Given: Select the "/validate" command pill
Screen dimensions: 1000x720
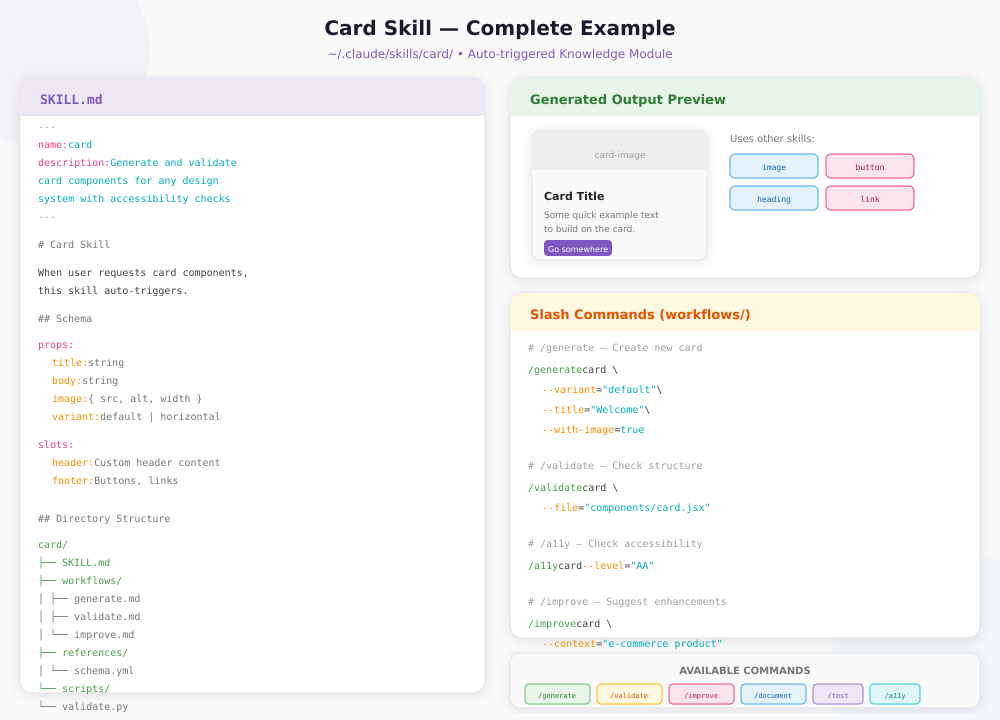Looking at the screenshot, I should pyautogui.click(x=629, y=693).
